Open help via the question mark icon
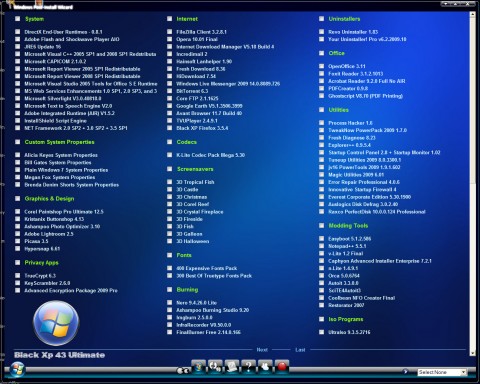Viewport: 480px width, 384px height. (249, 367)
